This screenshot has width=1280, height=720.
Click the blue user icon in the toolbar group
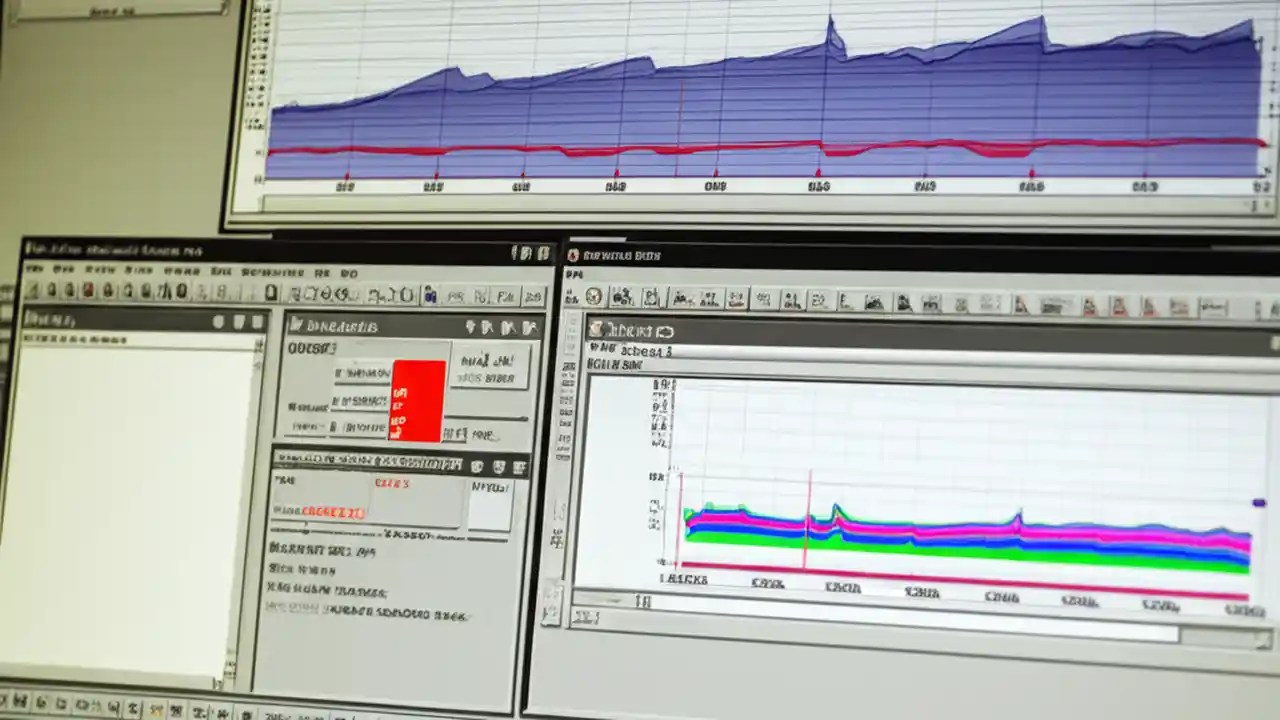(x=430, y=296)
